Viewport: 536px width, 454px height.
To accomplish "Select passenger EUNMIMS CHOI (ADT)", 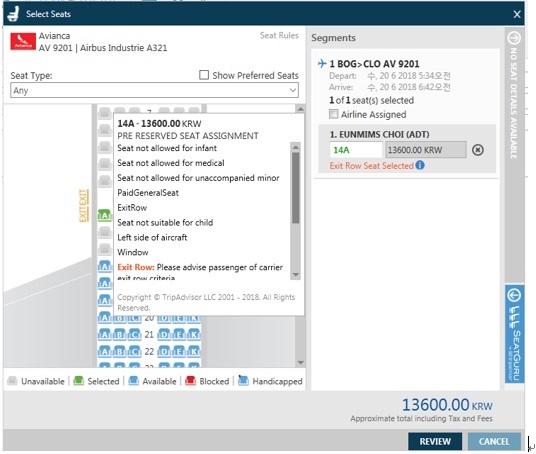I will pyautogui.click(x=379, y=134).
